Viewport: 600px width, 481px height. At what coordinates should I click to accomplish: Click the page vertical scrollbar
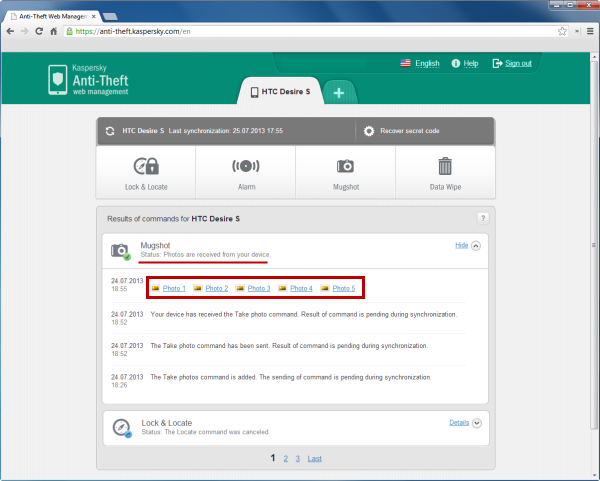pyautogui.click(x=594, y=245)
